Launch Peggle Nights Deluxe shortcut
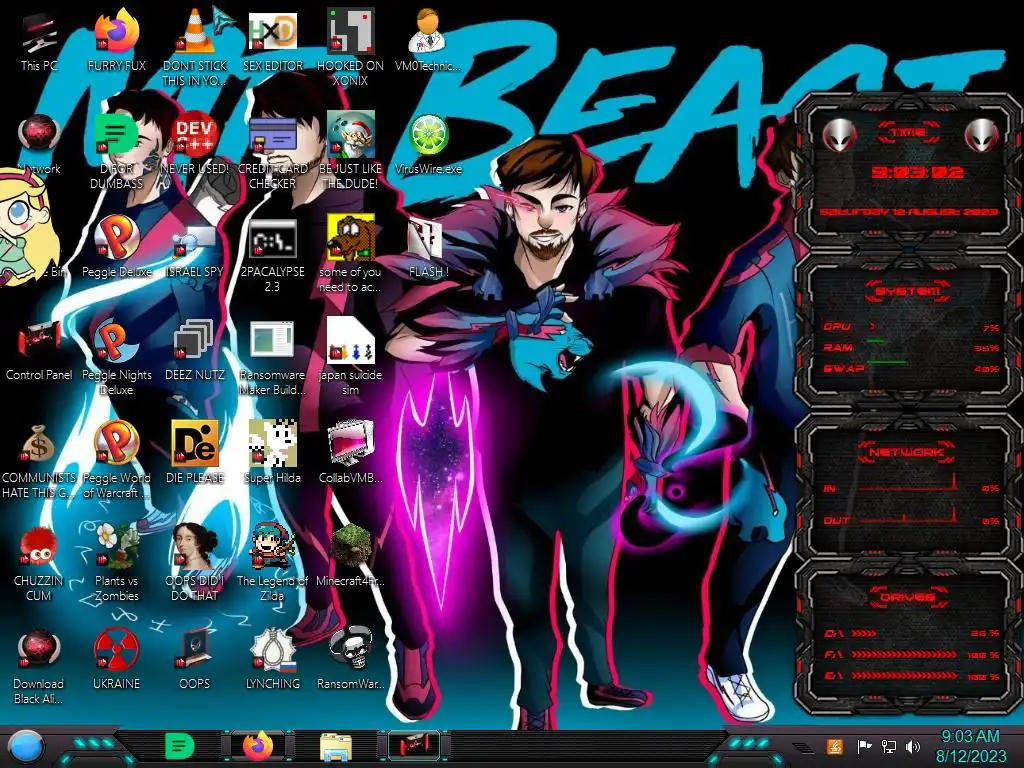Image resolution: width=1024 pixels, height=768 pixels. (x=116, y=341)
